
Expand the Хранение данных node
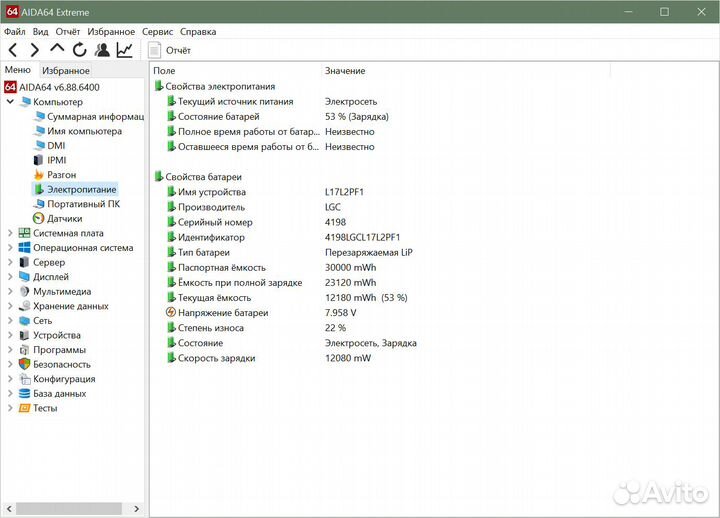(11, 306)
